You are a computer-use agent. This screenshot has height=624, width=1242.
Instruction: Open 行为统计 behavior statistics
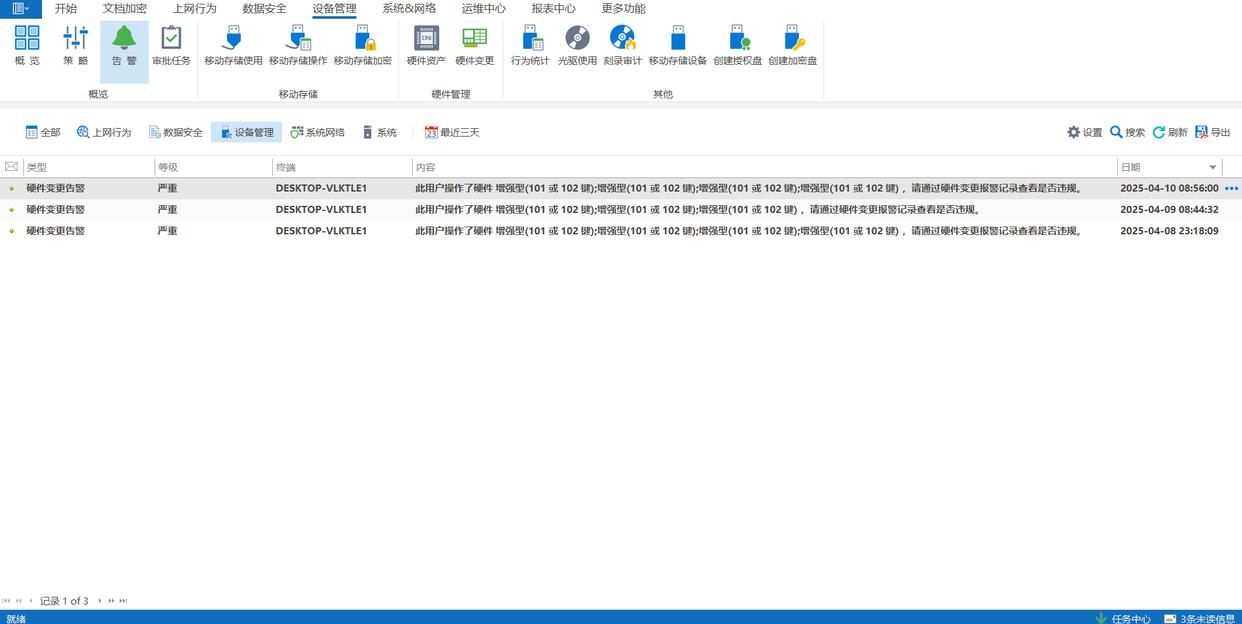click(530, 47)
